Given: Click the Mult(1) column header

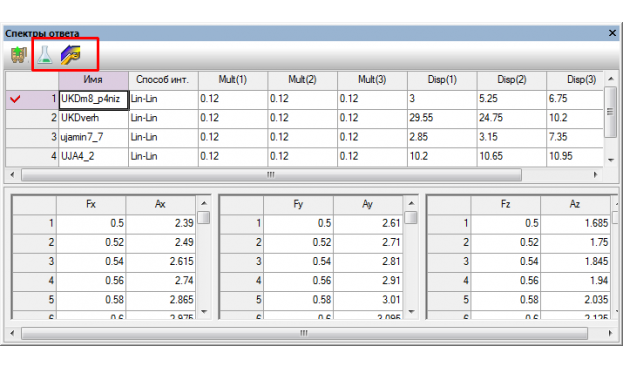Looking at the screenshot, I should (x=233, y=80).
